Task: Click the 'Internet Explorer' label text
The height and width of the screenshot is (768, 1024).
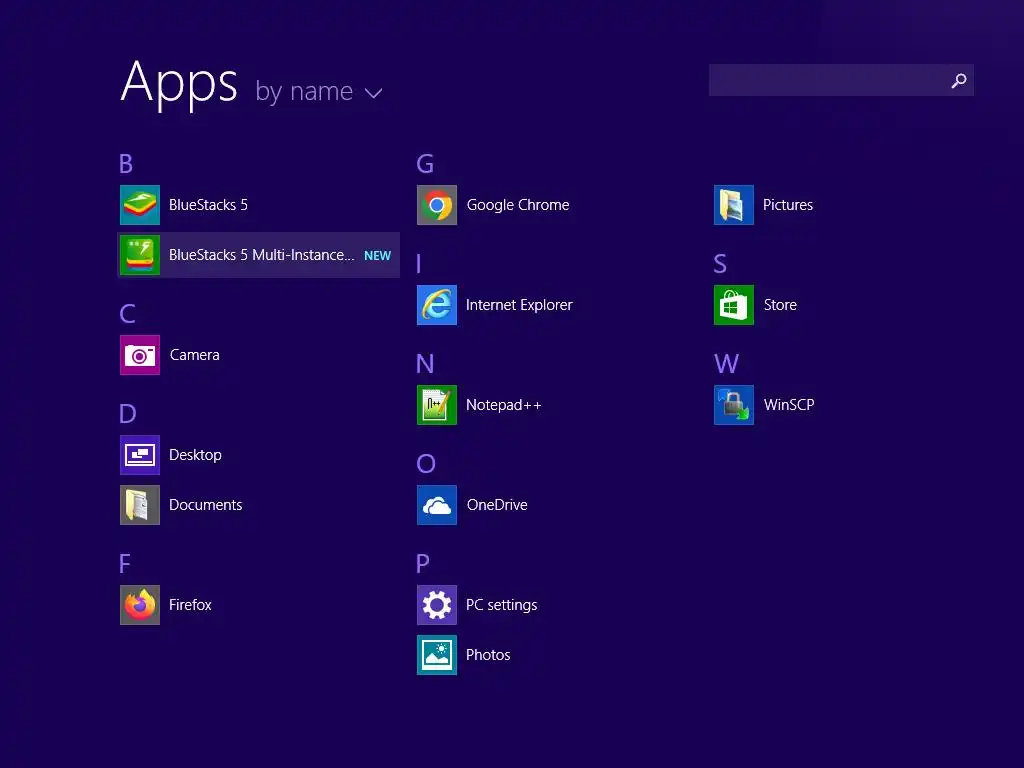Action: (x=519, y=305)
